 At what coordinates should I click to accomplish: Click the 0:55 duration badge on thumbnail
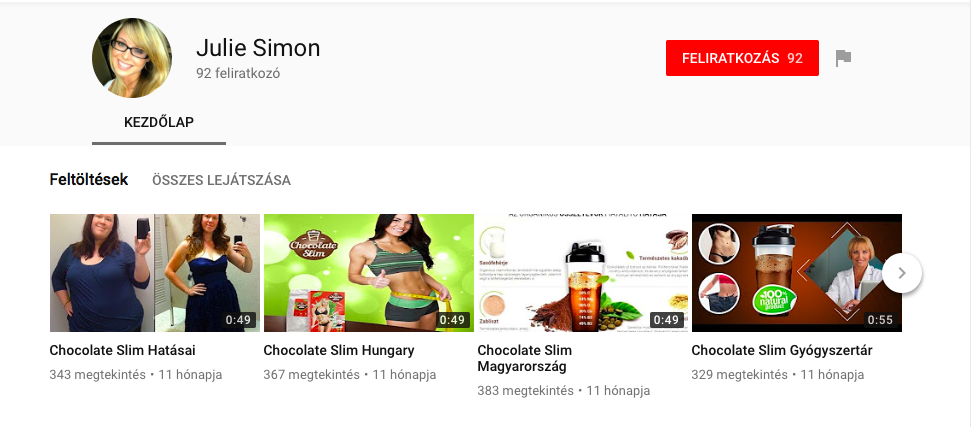coord(880,320)
